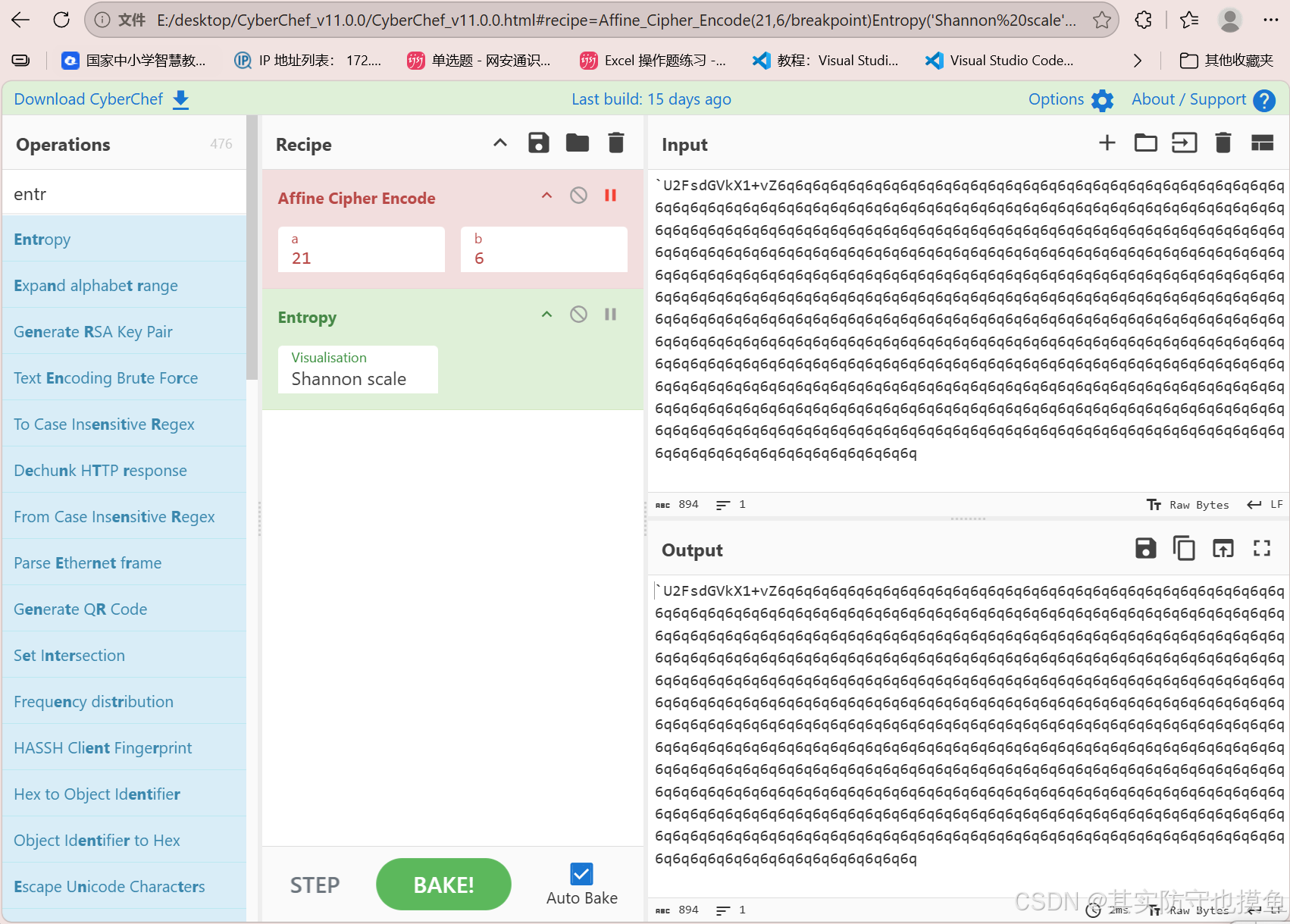1290x924 pixels.
Task: Change the input LF end-of-line sequence
Action: pyautogui.click(x=1265, y=505)
